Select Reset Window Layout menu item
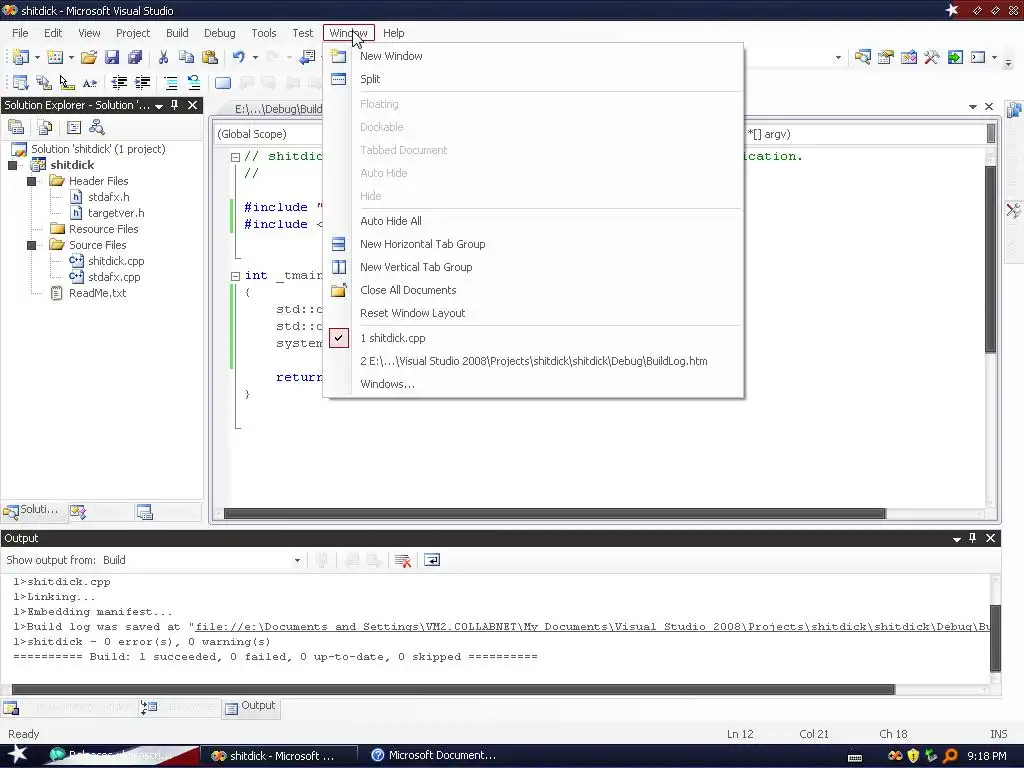Screen dimensions: 1024x768 pos(534,313)
